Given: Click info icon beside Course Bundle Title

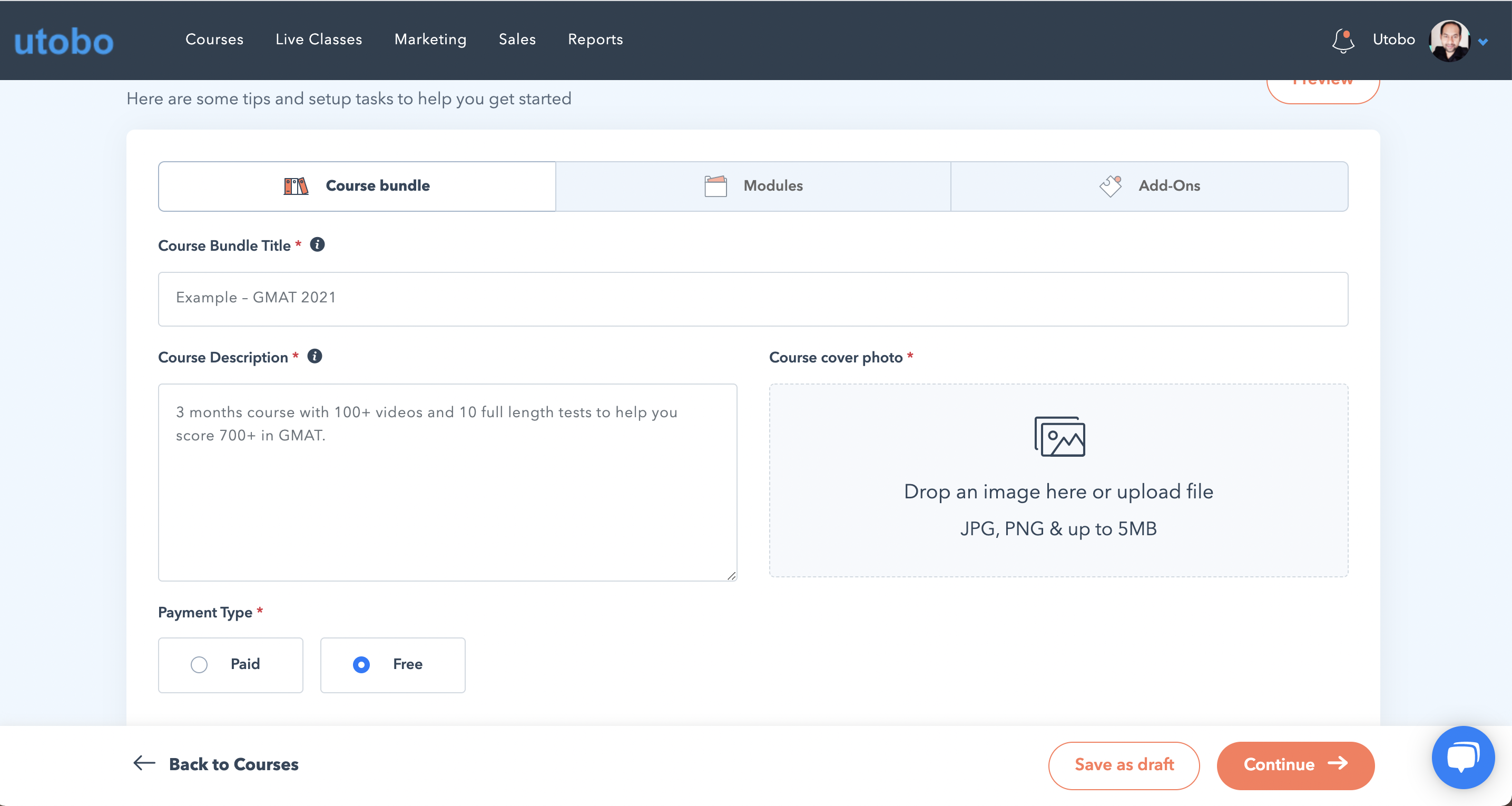Looking at the screenshot, I should pyautogui.click(x=318, y=245).
